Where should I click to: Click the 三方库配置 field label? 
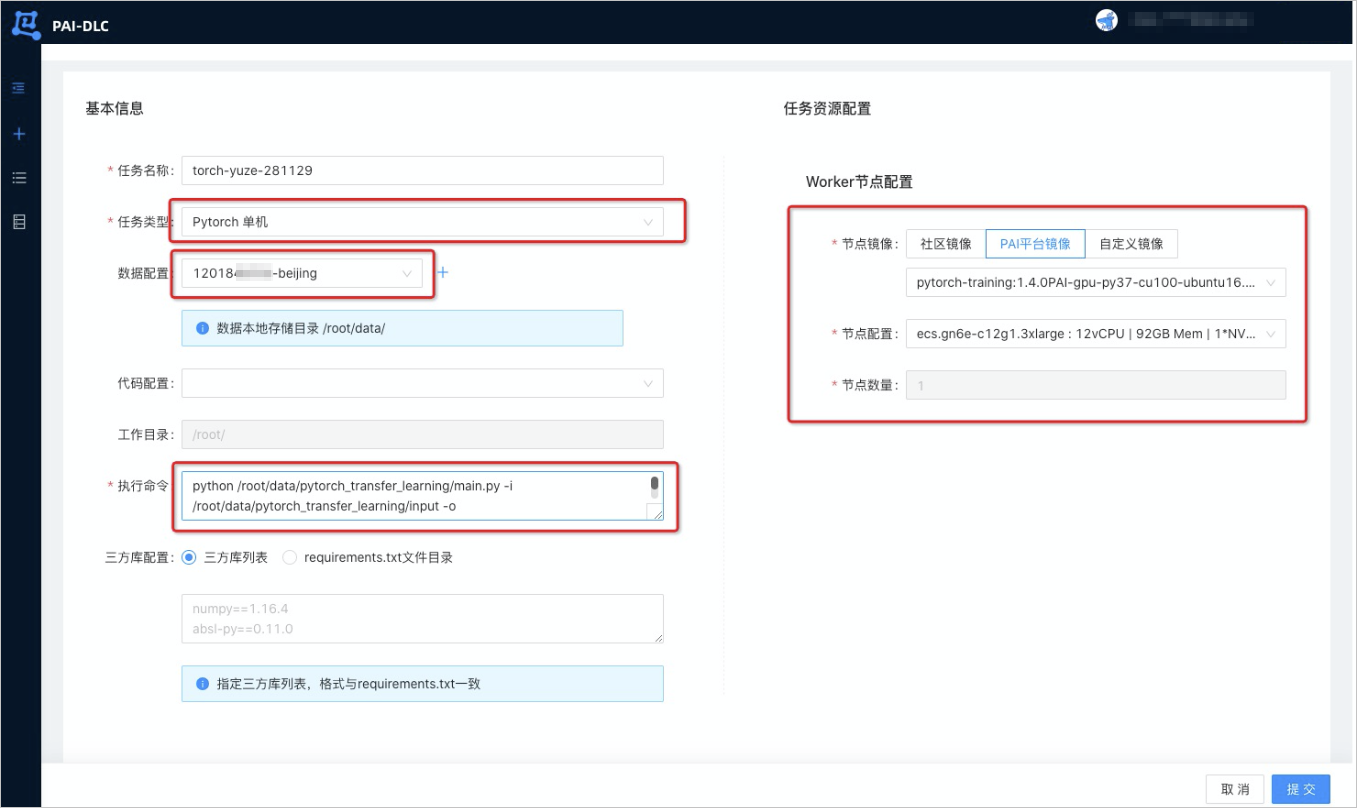pos(139,558)
